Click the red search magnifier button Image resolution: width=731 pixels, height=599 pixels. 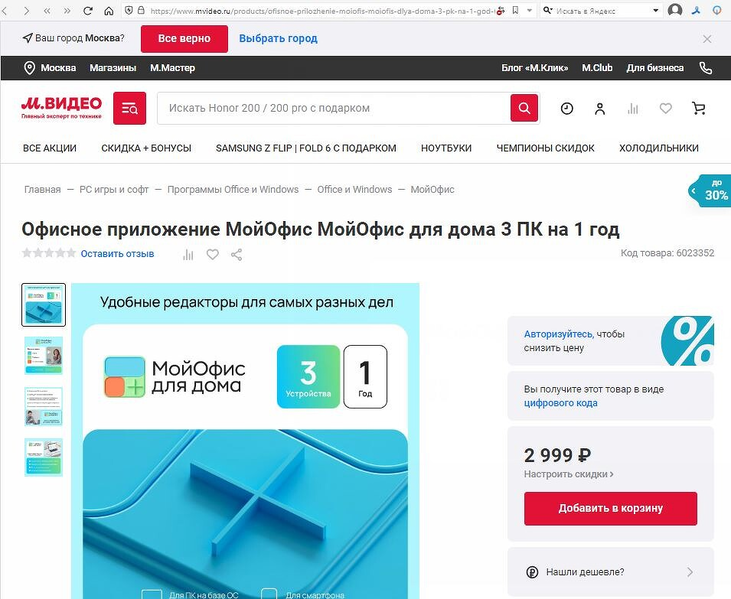point(524,108)
